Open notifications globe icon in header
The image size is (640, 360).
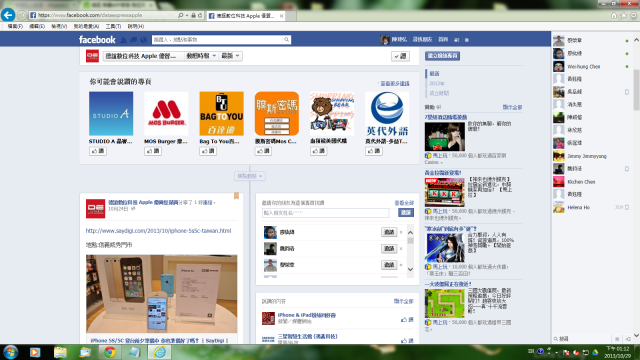143,40
